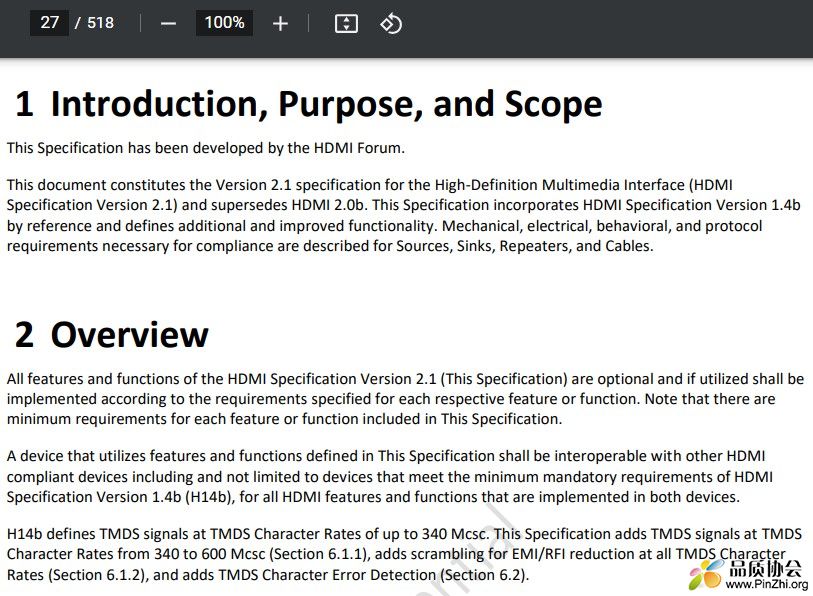
Task: Click the text '(Section 6.2)' at paragraph end
Action: click(x=483, y=575)
